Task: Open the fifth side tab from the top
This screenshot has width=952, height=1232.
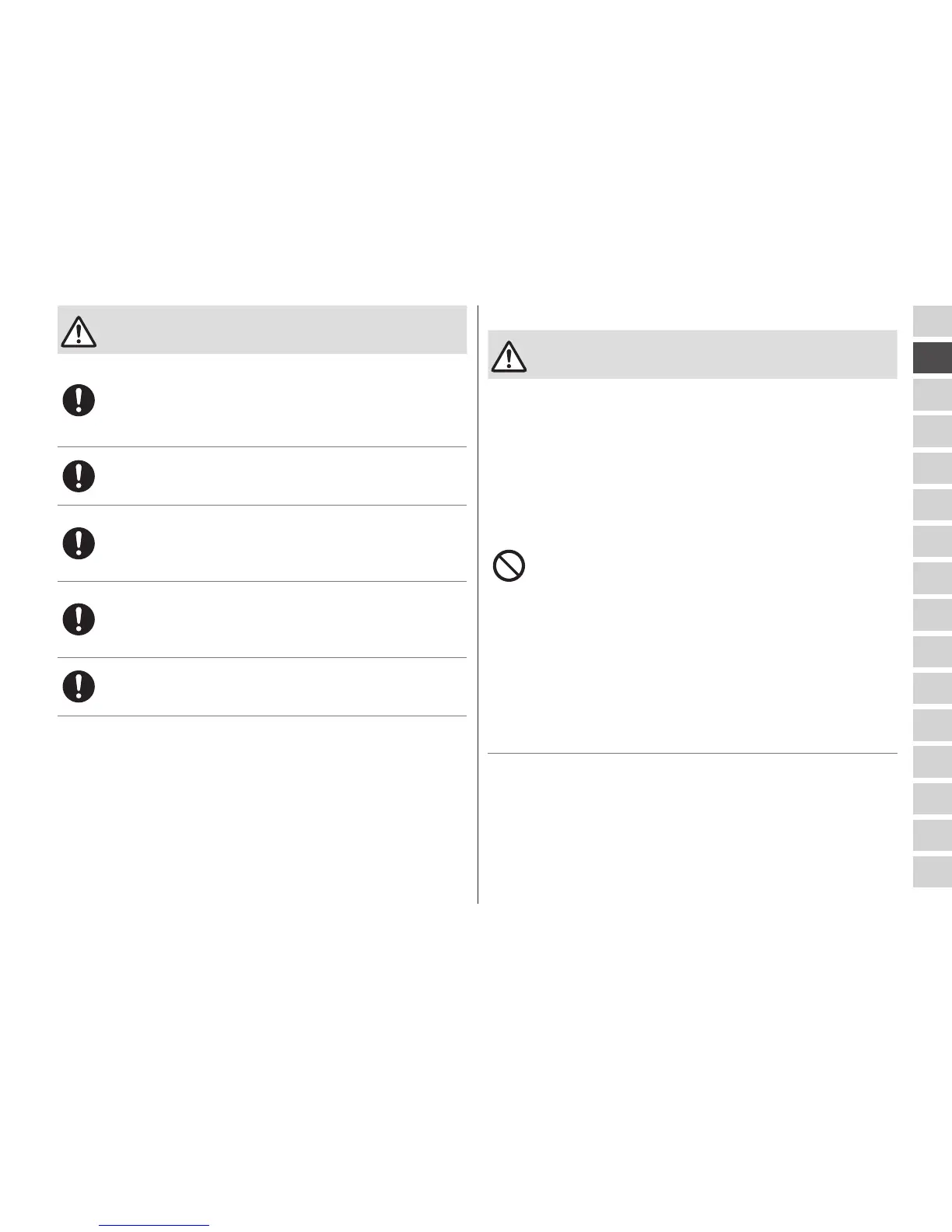Action: 932,468
